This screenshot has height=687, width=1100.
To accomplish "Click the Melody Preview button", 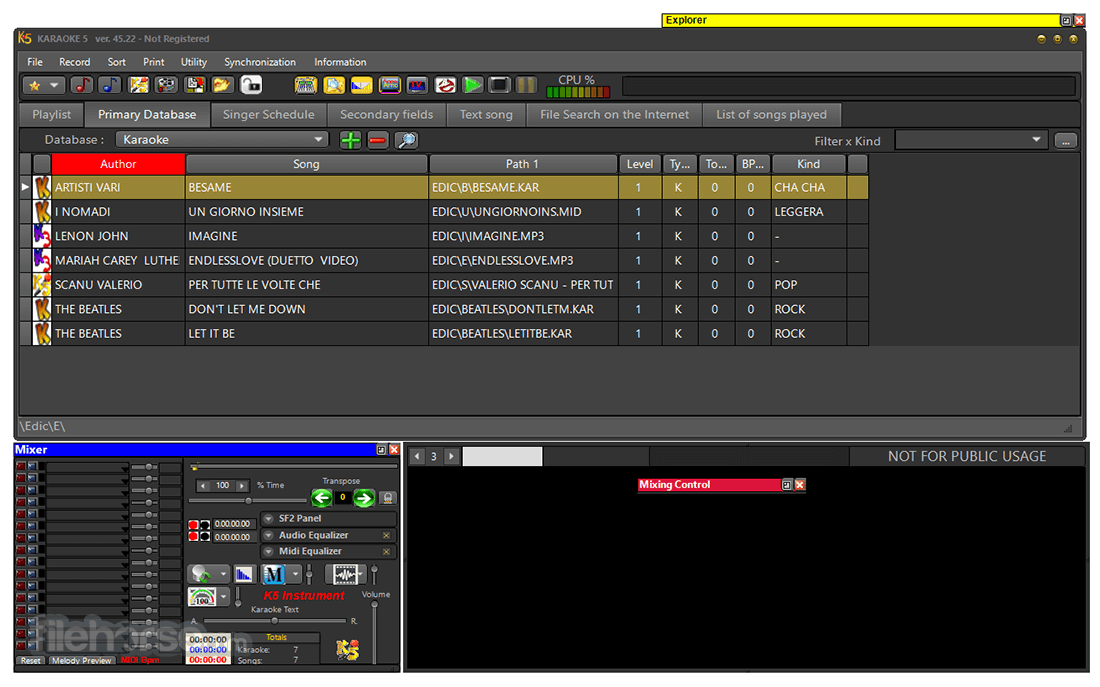I will point(81,660).
